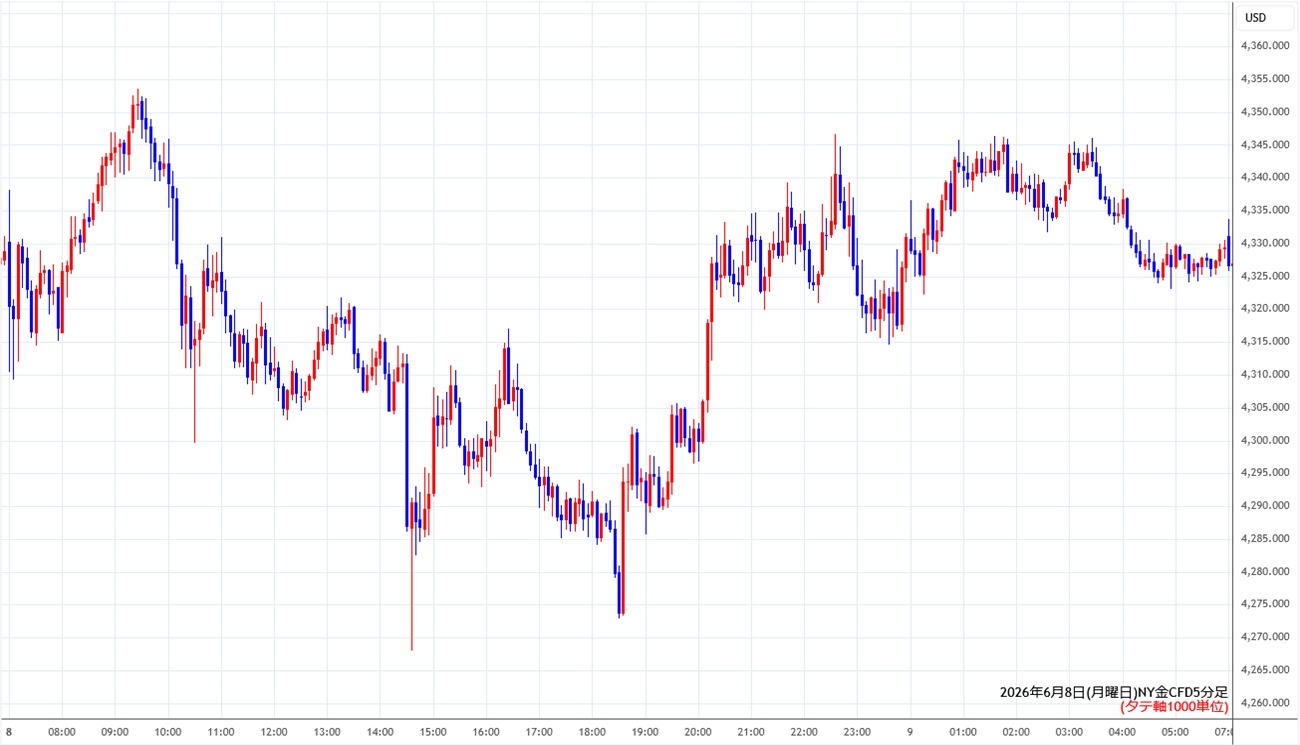Click the 08:00 time axis label
Viewport: 1300px width, 745px height.
(62, 732)
